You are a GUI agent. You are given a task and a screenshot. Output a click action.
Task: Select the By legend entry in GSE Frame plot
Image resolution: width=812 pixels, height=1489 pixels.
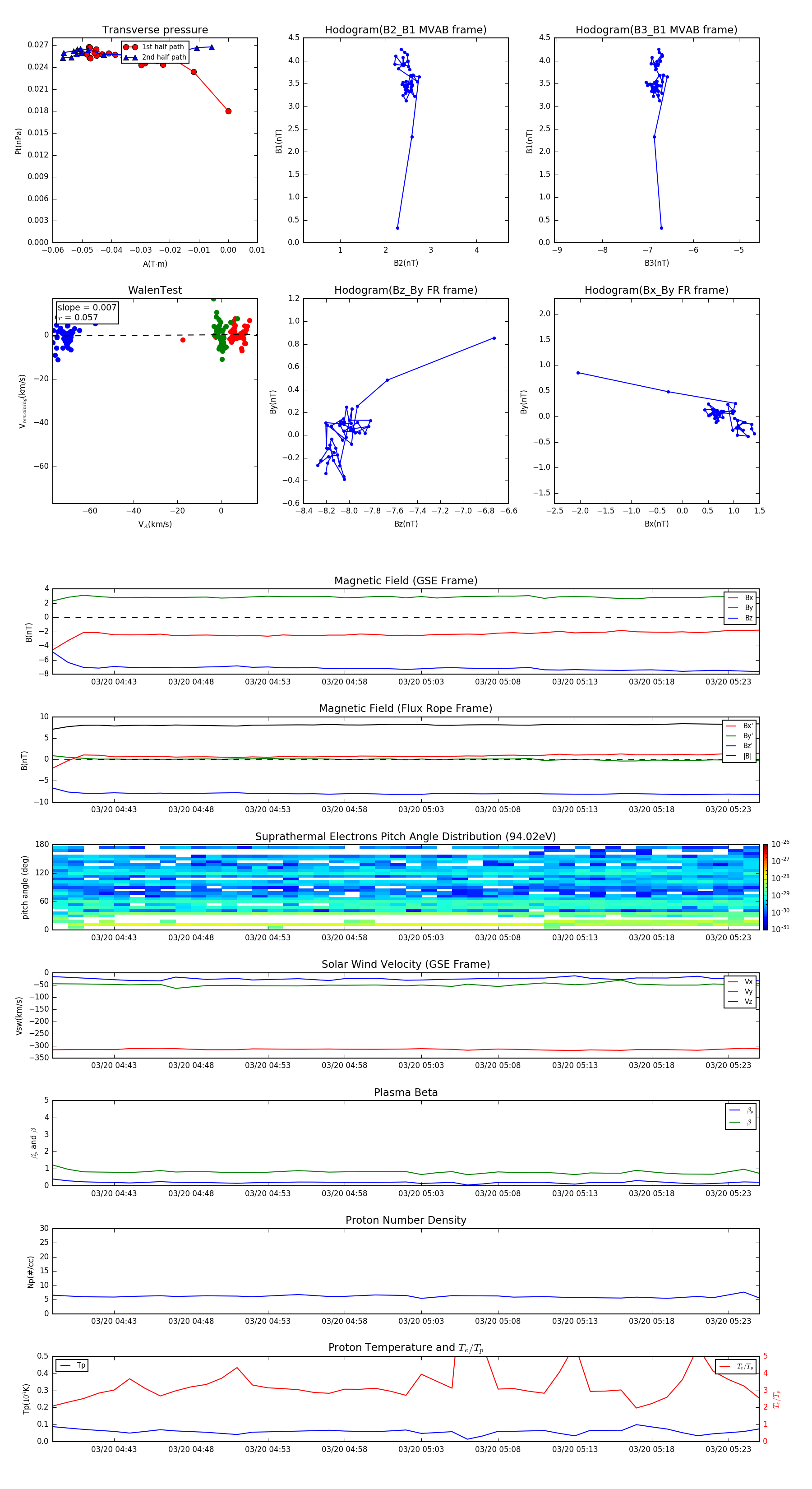741,607
